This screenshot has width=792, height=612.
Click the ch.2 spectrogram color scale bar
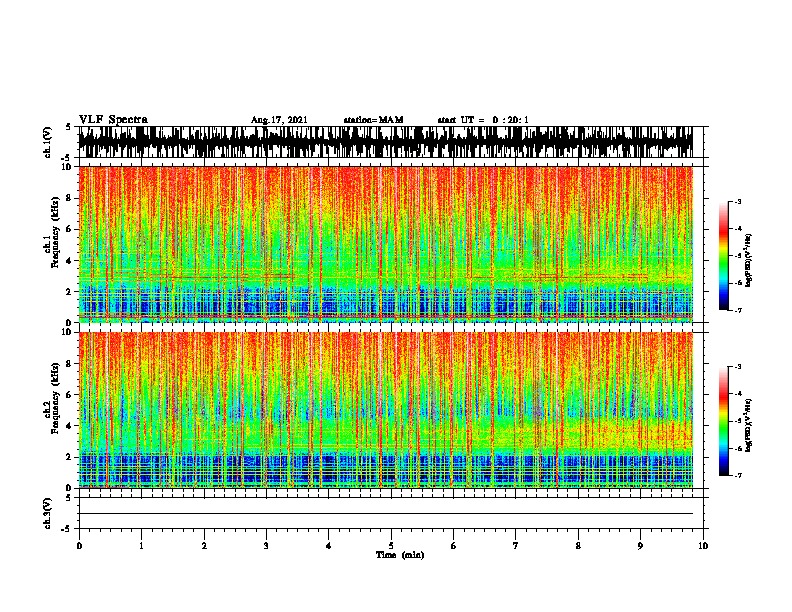[723, 421]
